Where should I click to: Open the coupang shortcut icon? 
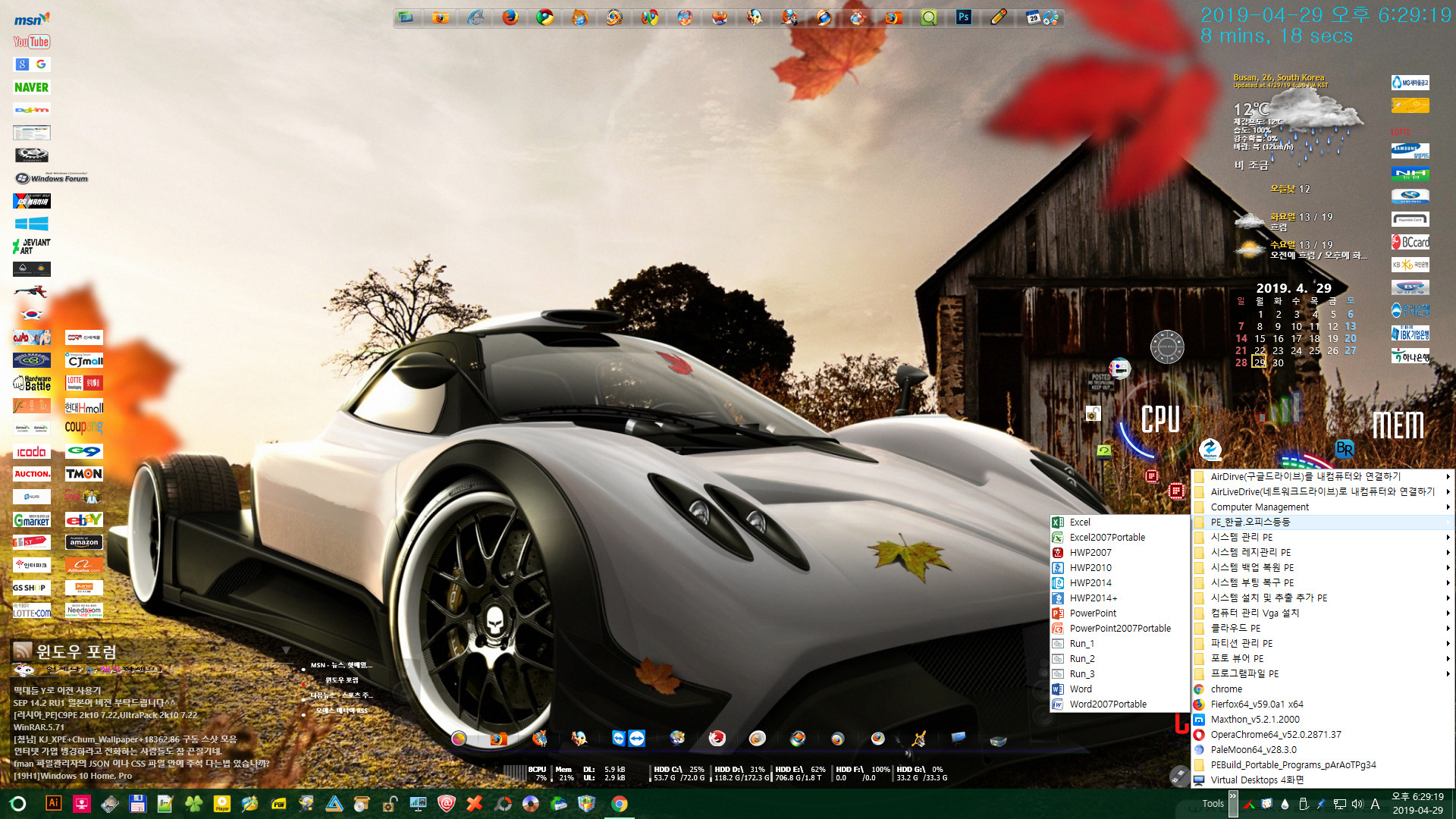84,428
